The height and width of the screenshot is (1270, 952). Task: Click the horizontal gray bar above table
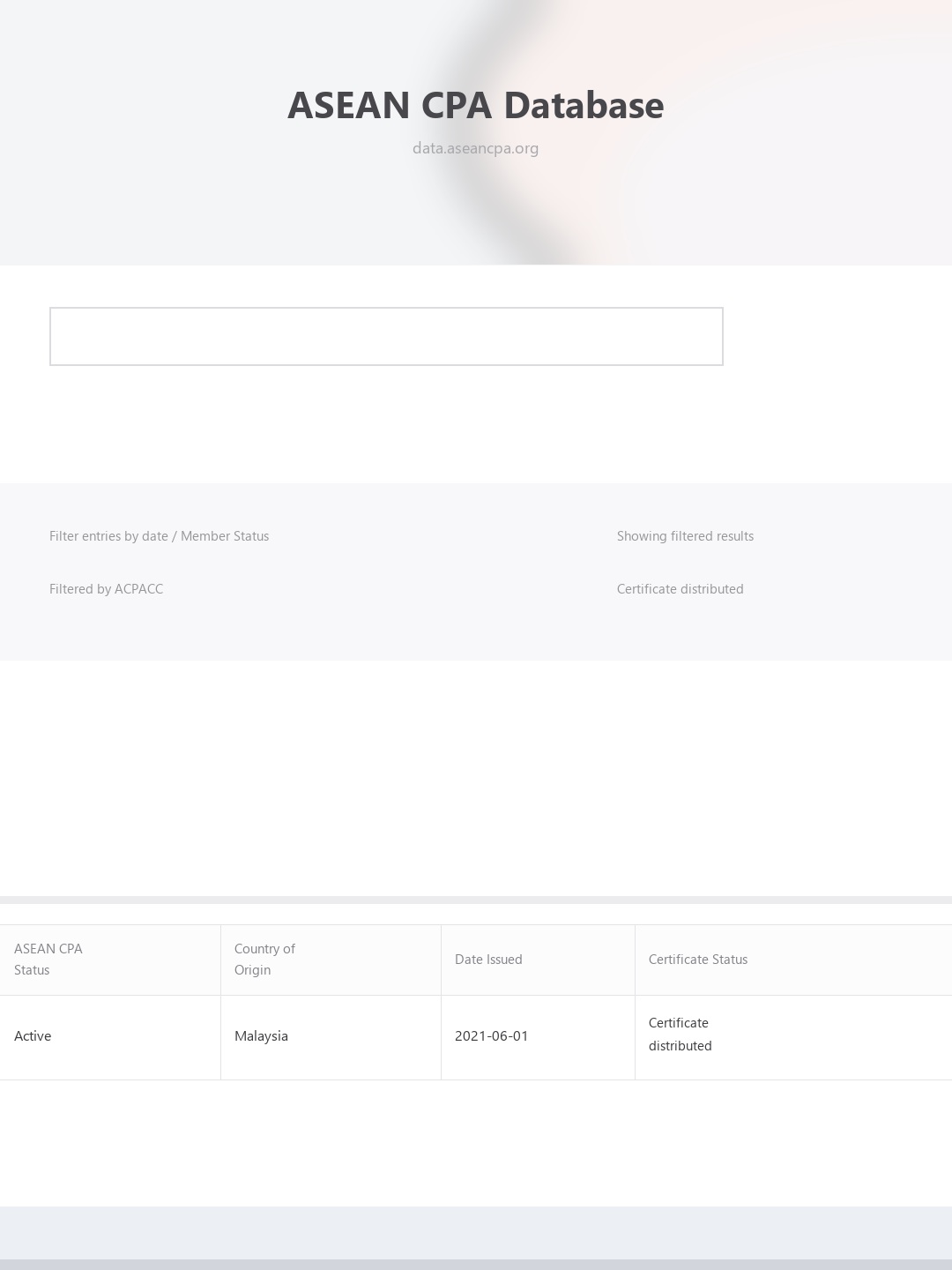click(x=476, y=900)
